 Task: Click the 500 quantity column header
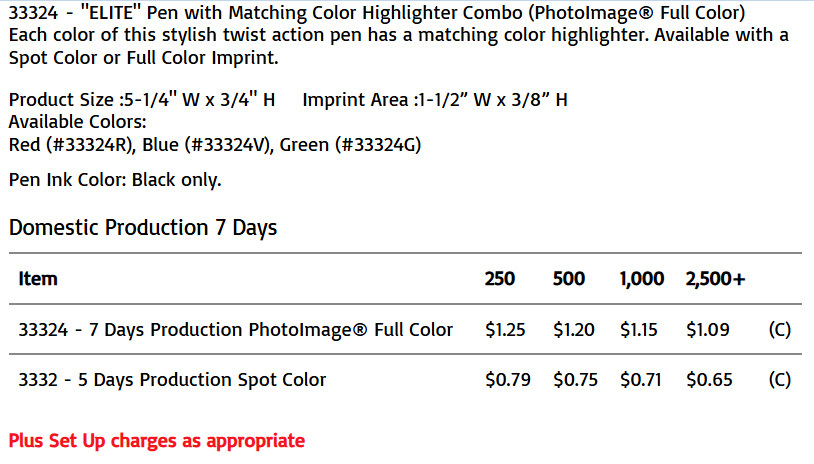[569, 279]
